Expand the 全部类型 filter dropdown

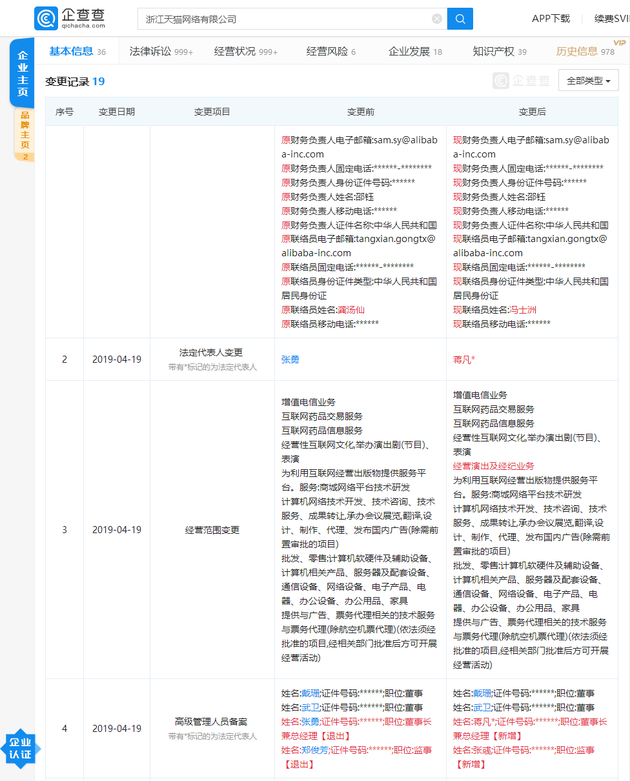(591, 81)
